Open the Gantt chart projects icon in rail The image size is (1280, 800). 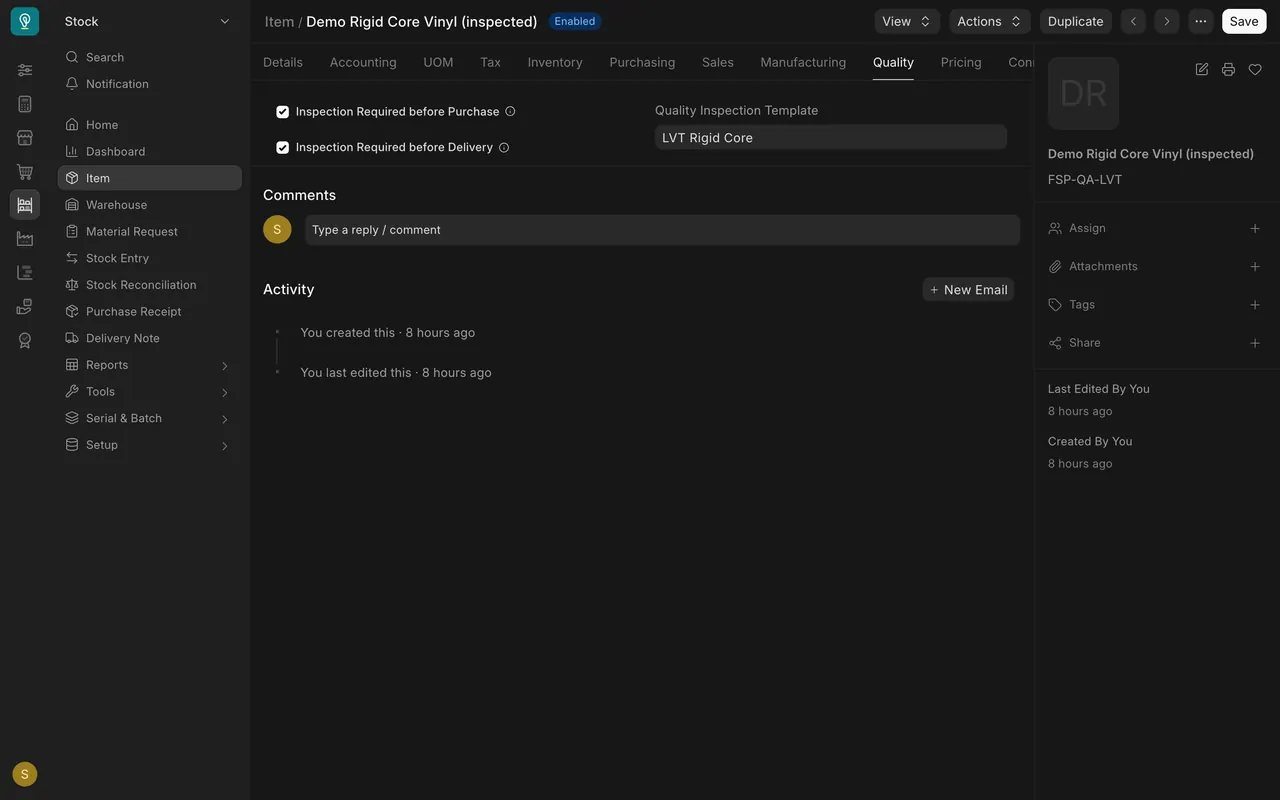coord(25,273)
